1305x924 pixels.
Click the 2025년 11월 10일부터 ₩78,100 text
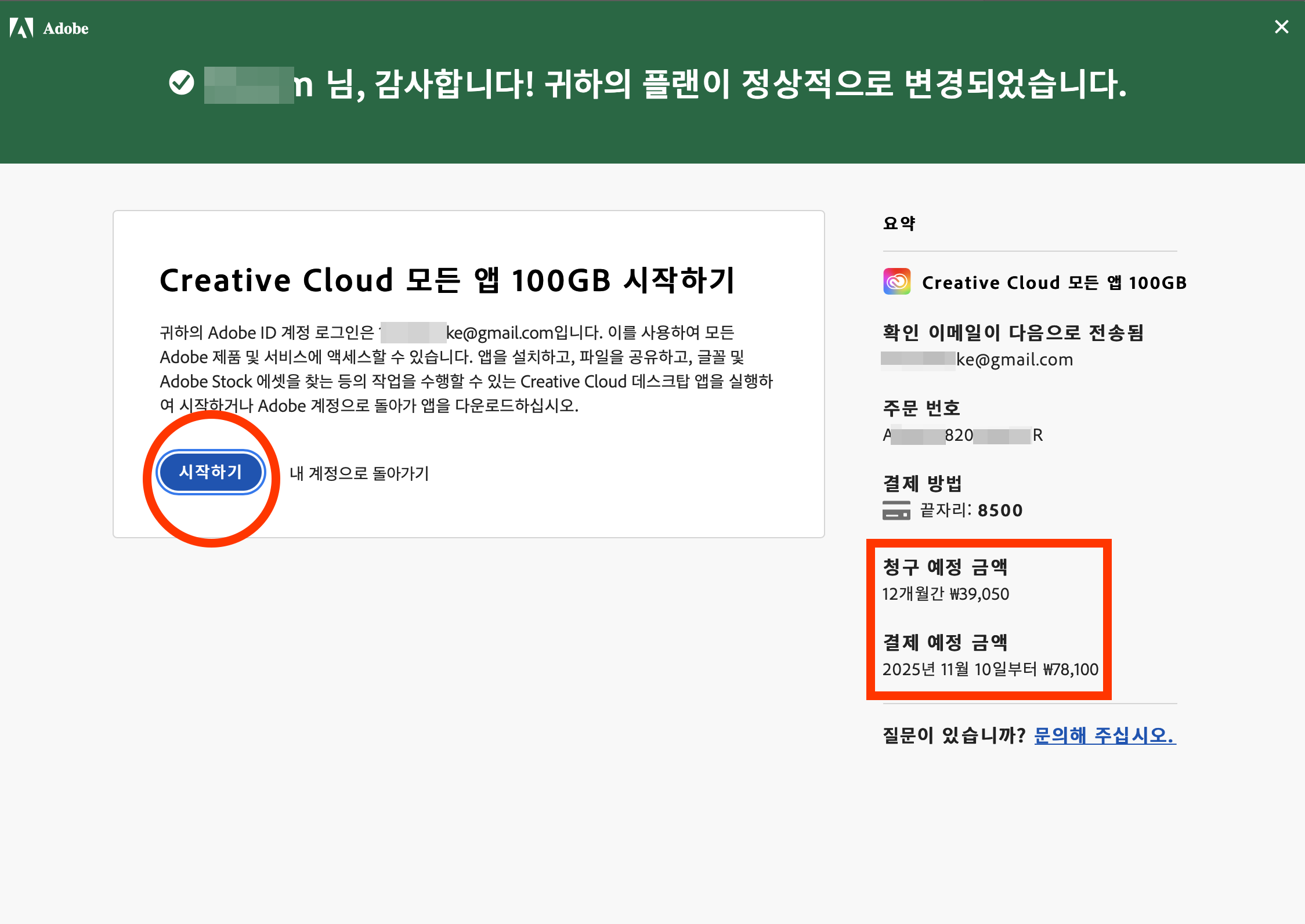point(990,669)
